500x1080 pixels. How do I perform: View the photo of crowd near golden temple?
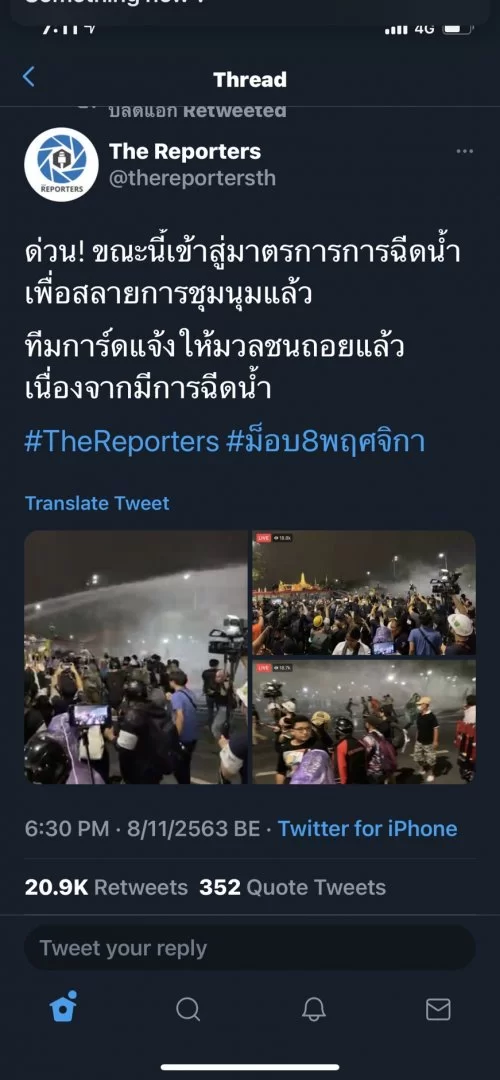[x=364, y=593]
